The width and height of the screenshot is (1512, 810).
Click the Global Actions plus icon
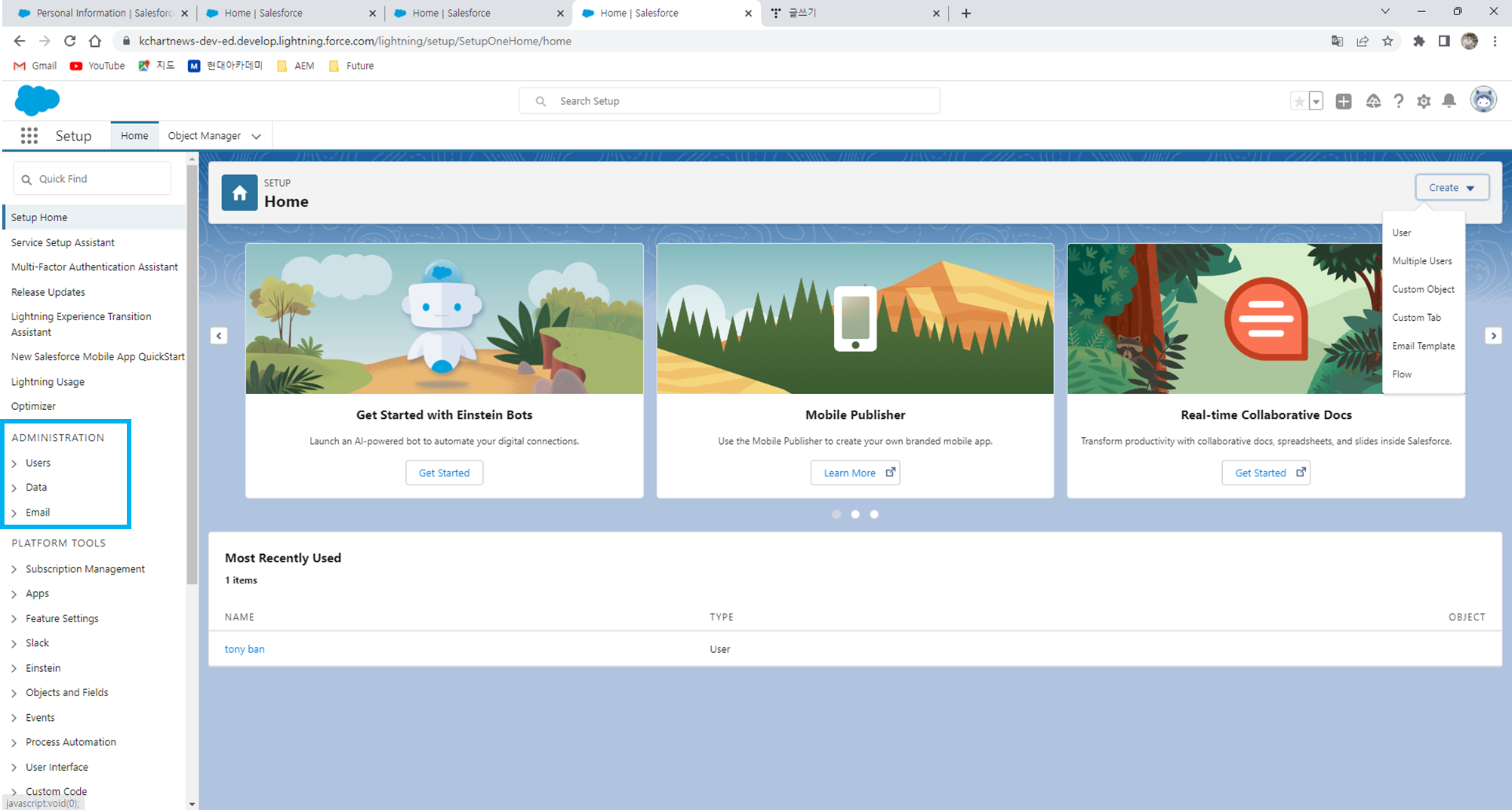click(1344, 101)
